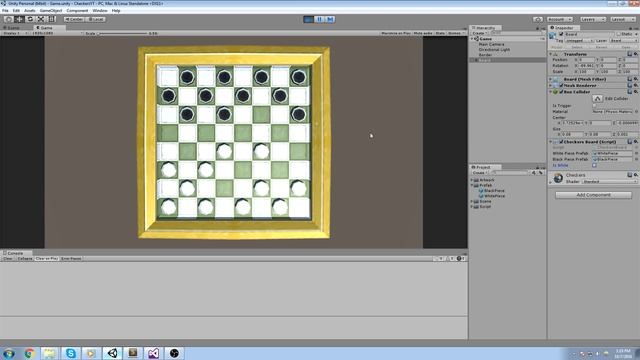
Task: Open the Assets menu
Action: tap(30, 11)
